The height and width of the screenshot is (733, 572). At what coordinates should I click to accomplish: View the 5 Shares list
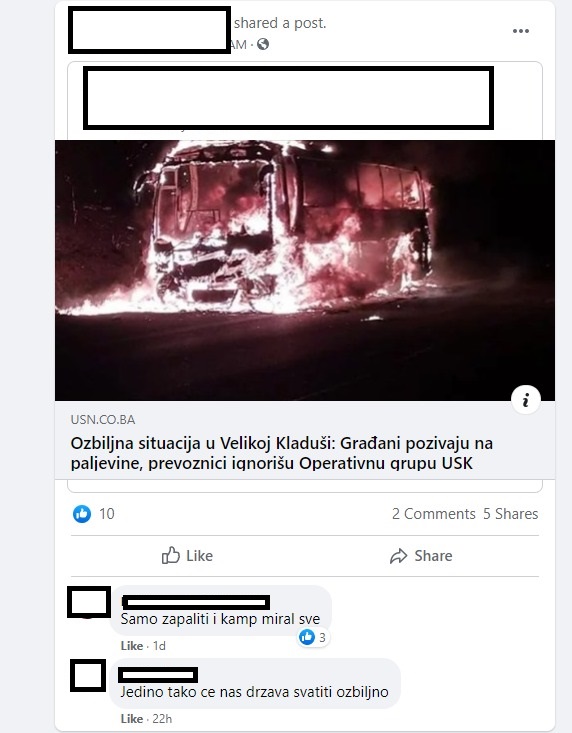coord(510,514)
